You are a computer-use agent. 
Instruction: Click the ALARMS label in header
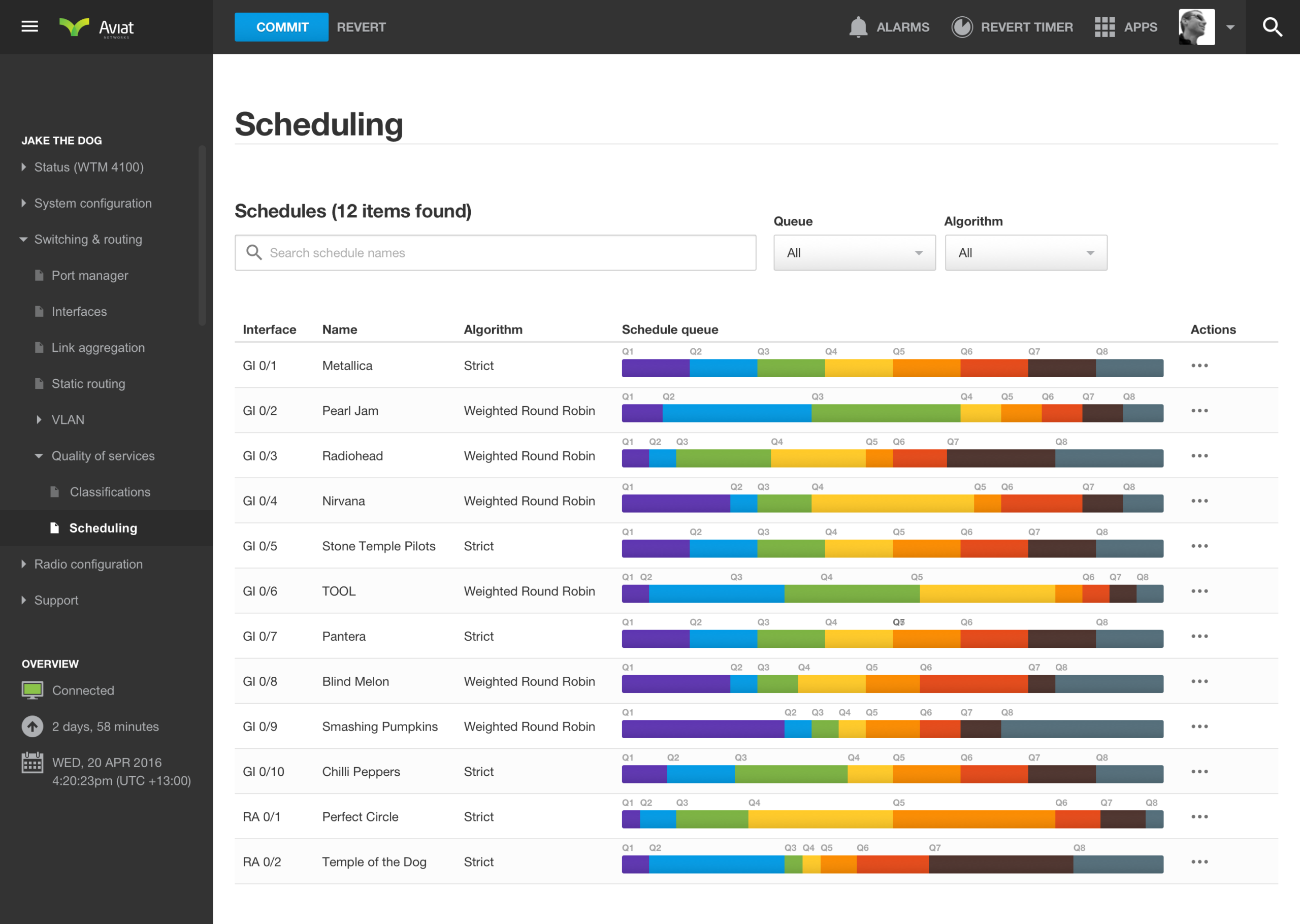(903, 27)
